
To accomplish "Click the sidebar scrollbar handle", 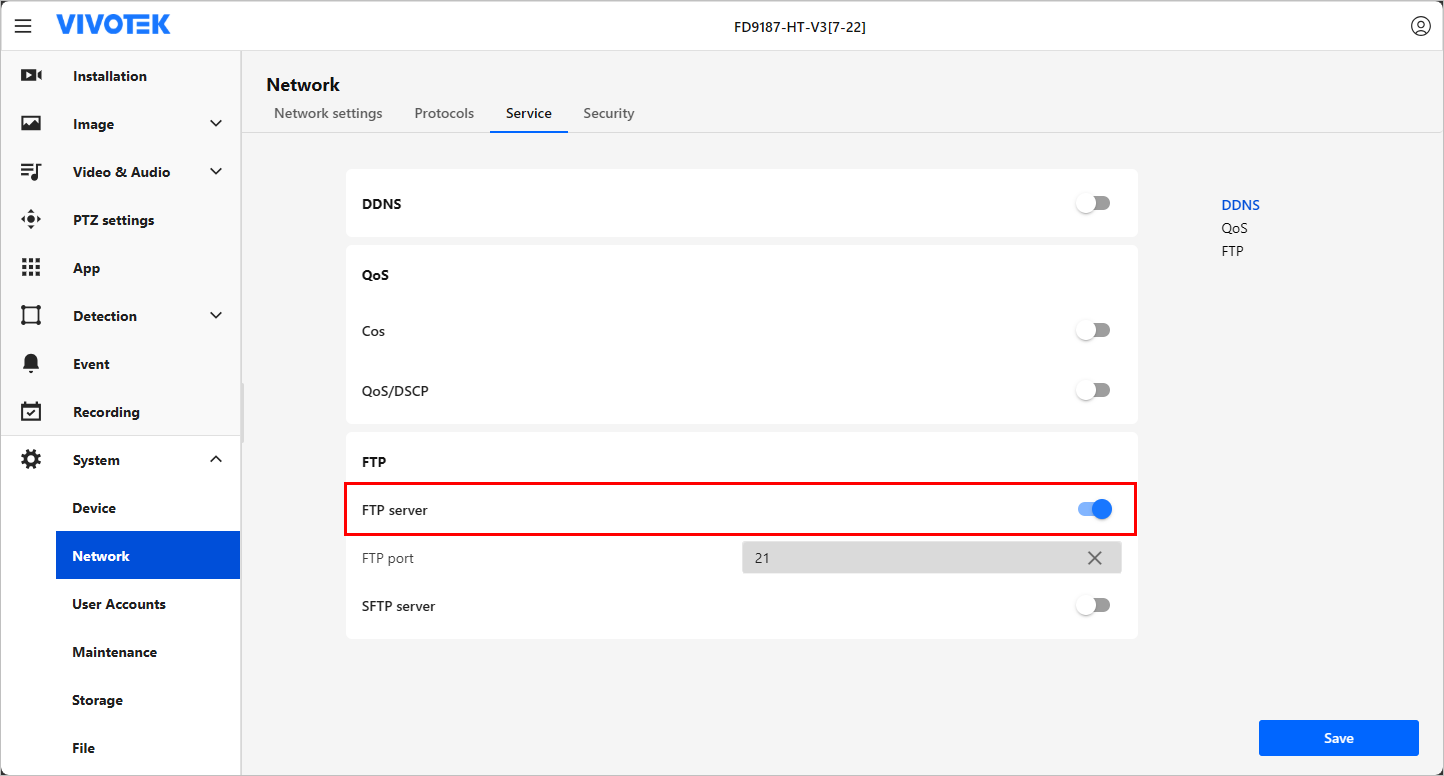I will pos(242,412).
